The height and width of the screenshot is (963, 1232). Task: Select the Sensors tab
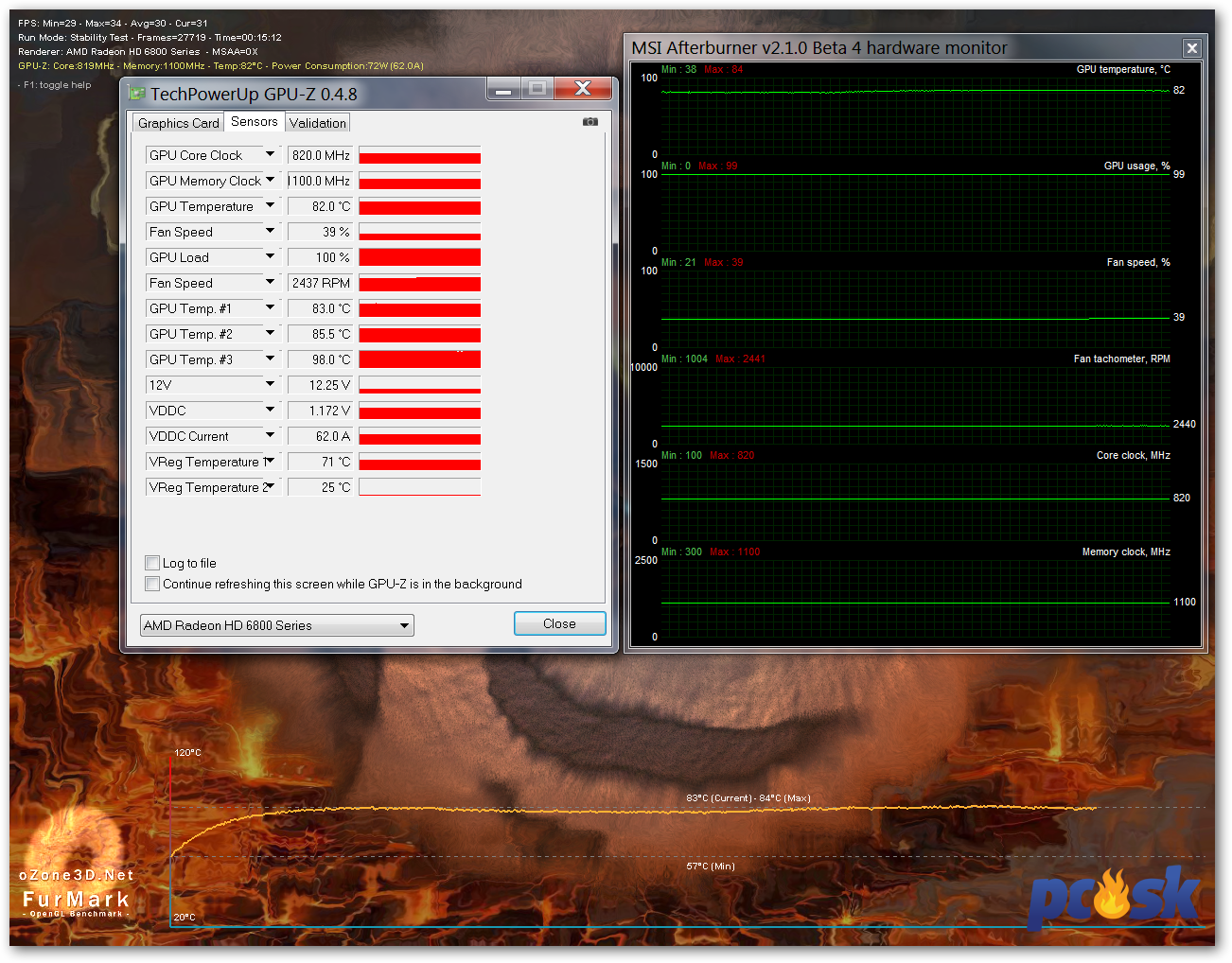(x=255, y=121)
